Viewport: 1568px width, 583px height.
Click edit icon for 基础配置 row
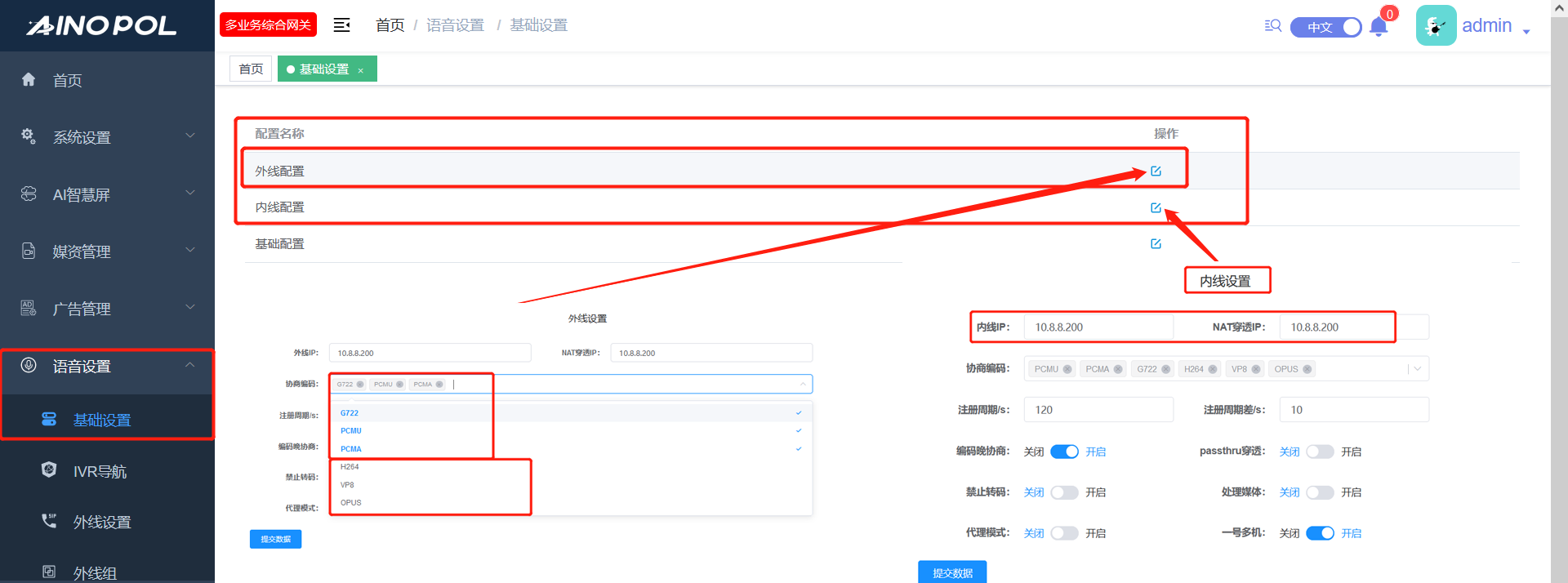1156,243
